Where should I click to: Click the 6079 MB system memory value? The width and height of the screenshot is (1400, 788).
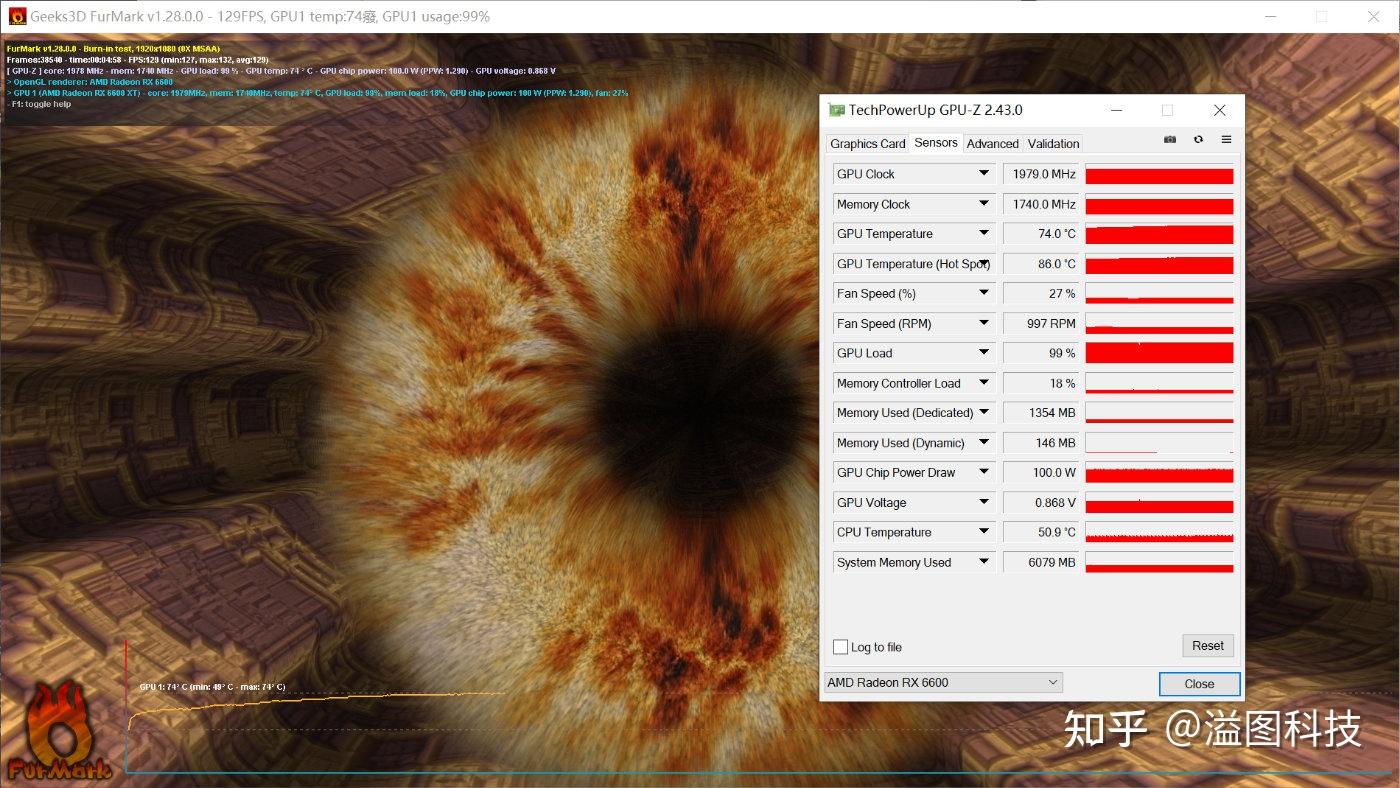coord(1041,562)
